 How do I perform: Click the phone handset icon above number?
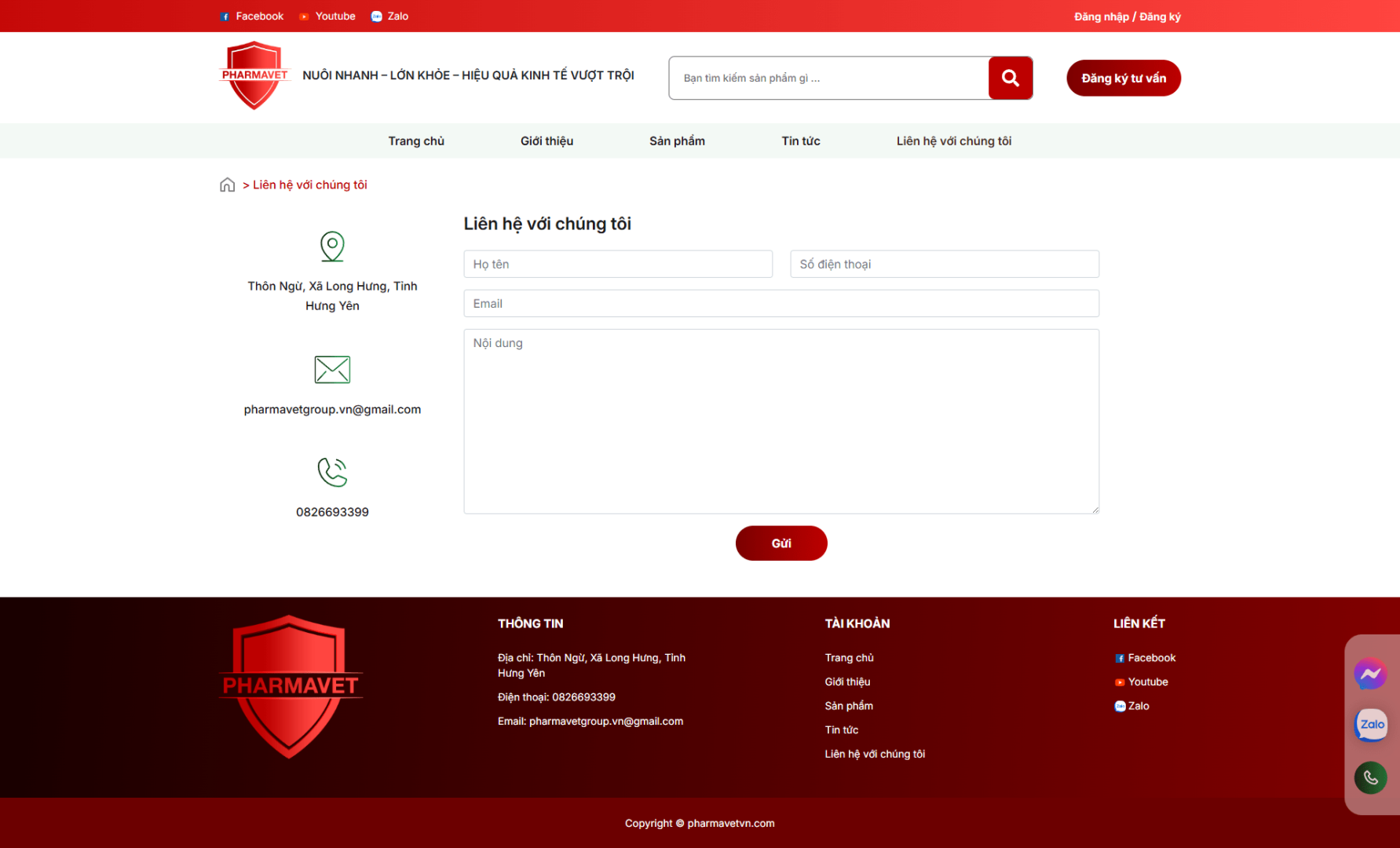point(332,472)
